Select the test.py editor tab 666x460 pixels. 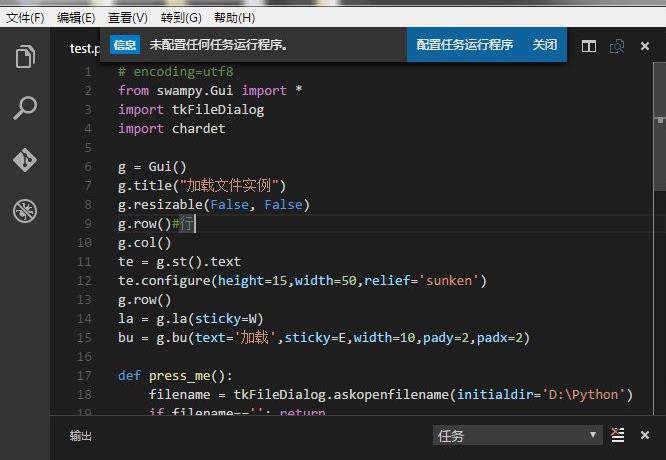pos(85,48)
